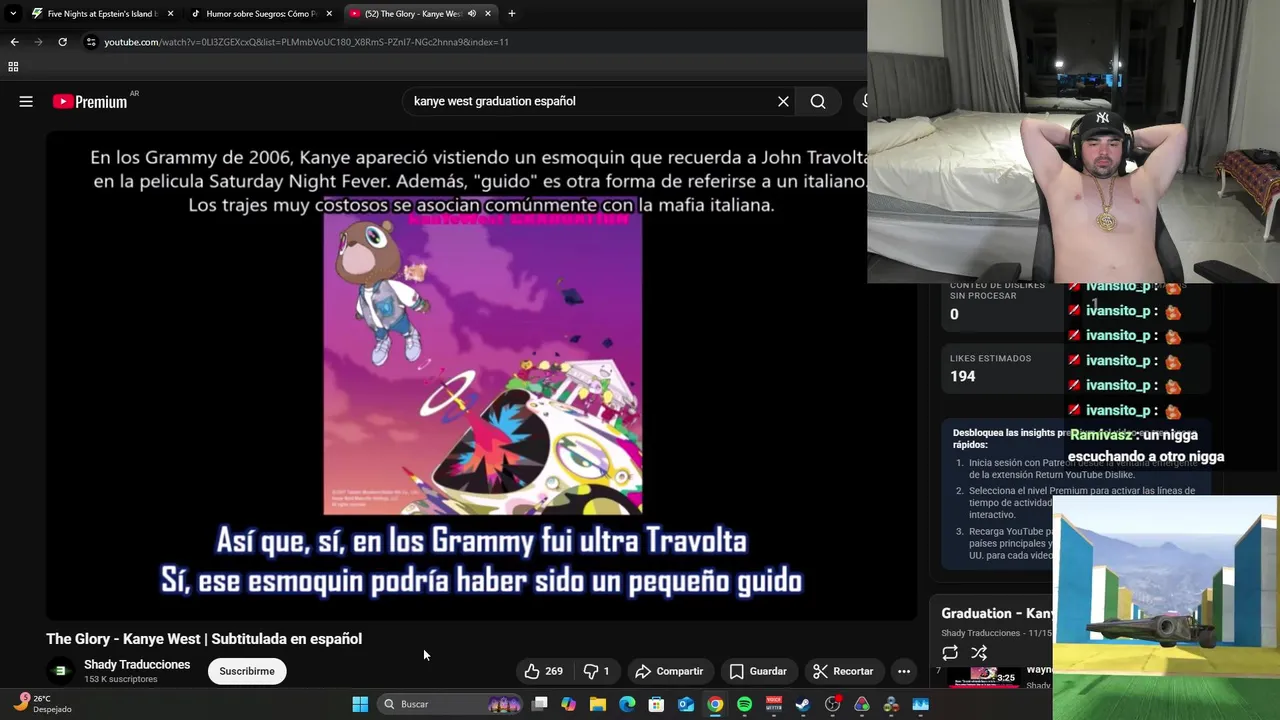1280x720 pixels.
Task: Open more actions three-dot menu under video
Action: point(904,671)
